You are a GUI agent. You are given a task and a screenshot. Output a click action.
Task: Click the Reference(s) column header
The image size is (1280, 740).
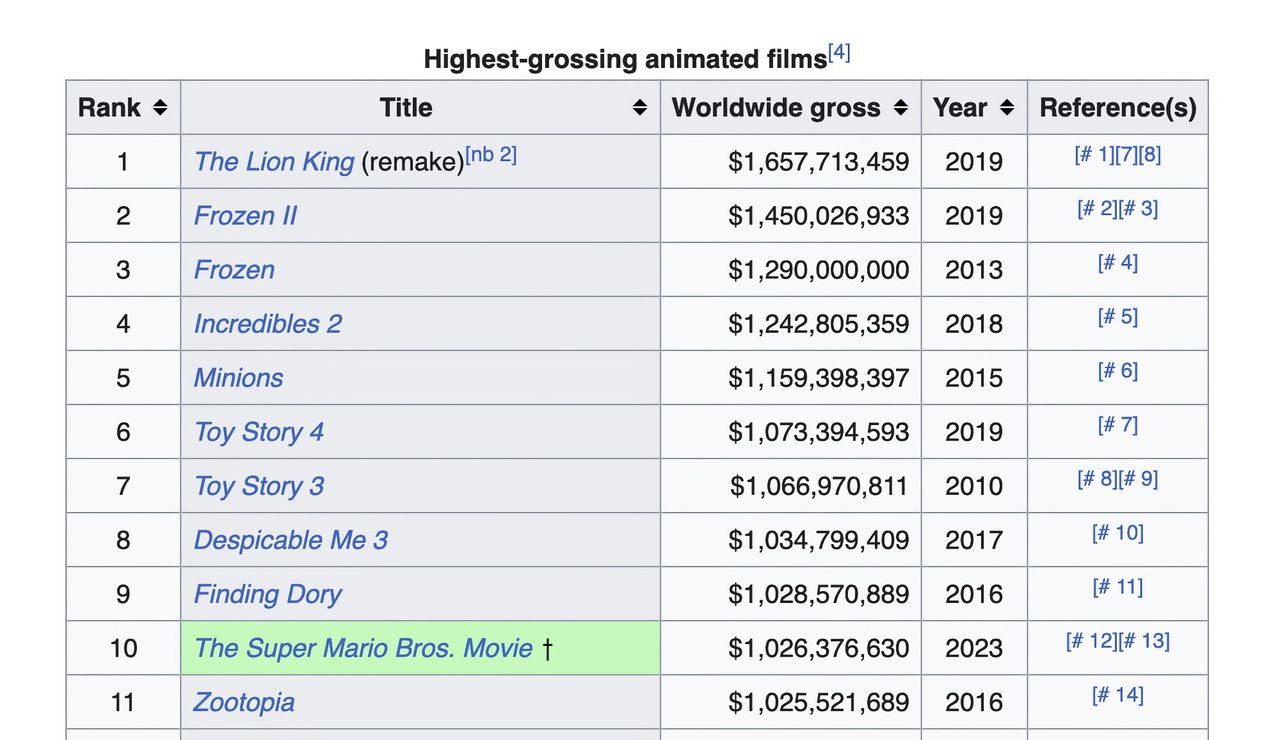point(1117,108)
